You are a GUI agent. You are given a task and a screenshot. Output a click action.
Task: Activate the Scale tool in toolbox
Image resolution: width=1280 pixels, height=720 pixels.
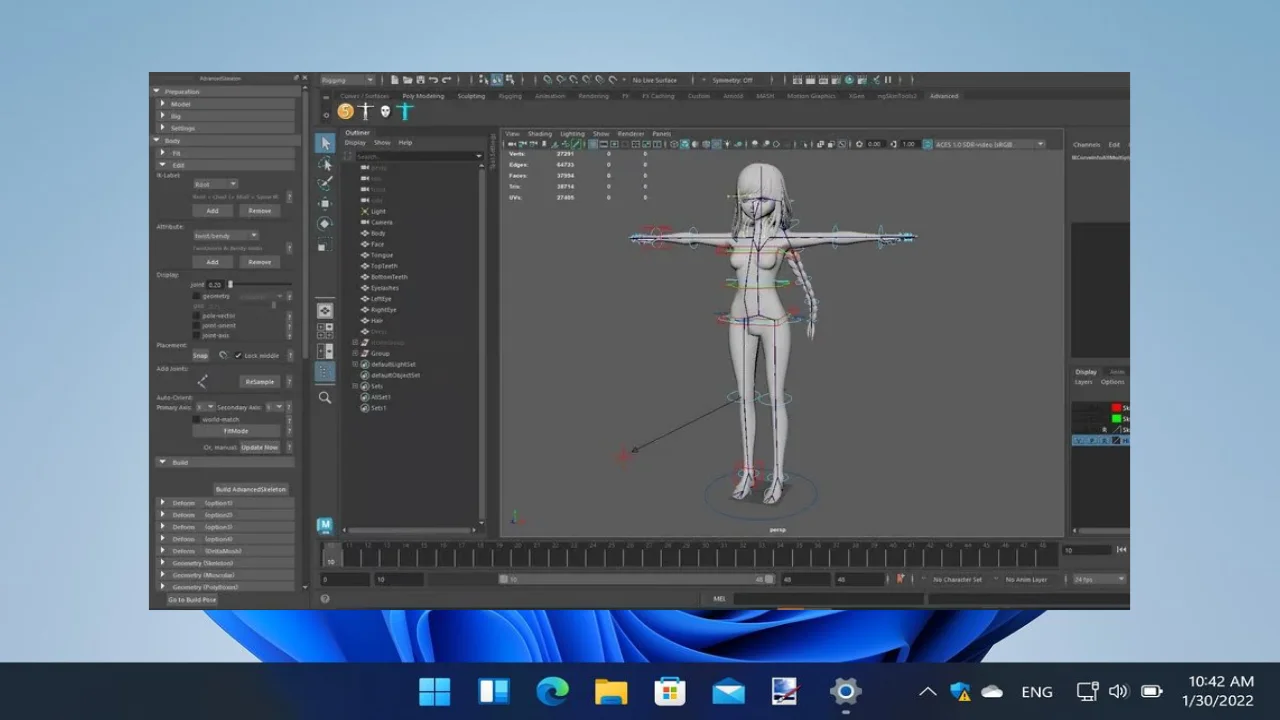point(325,245)
